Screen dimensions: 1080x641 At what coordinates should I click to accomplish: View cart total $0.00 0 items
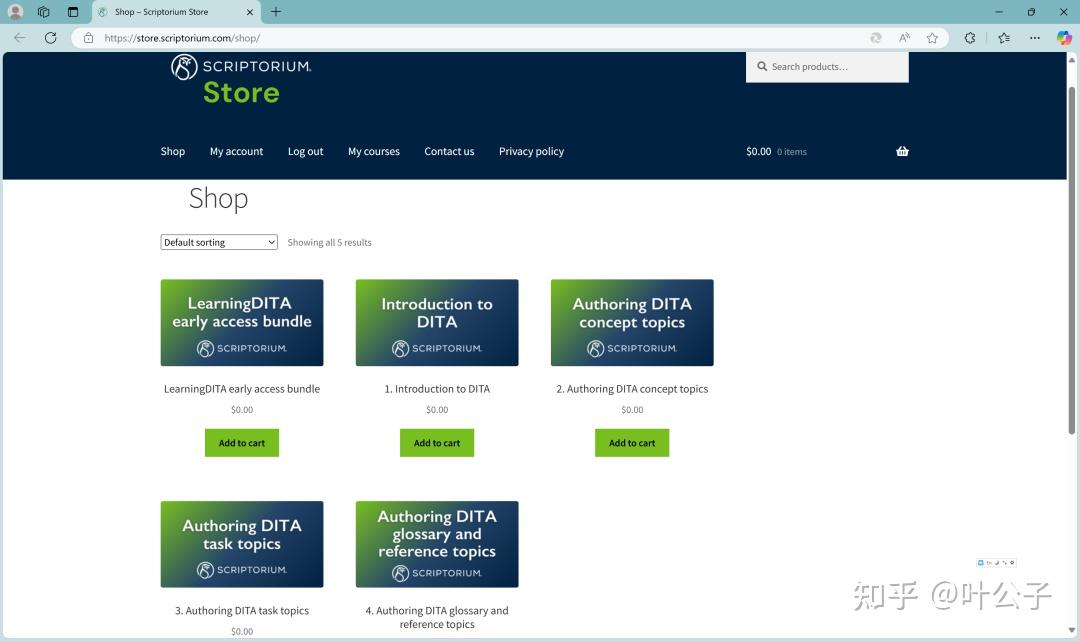pos(776,151)
